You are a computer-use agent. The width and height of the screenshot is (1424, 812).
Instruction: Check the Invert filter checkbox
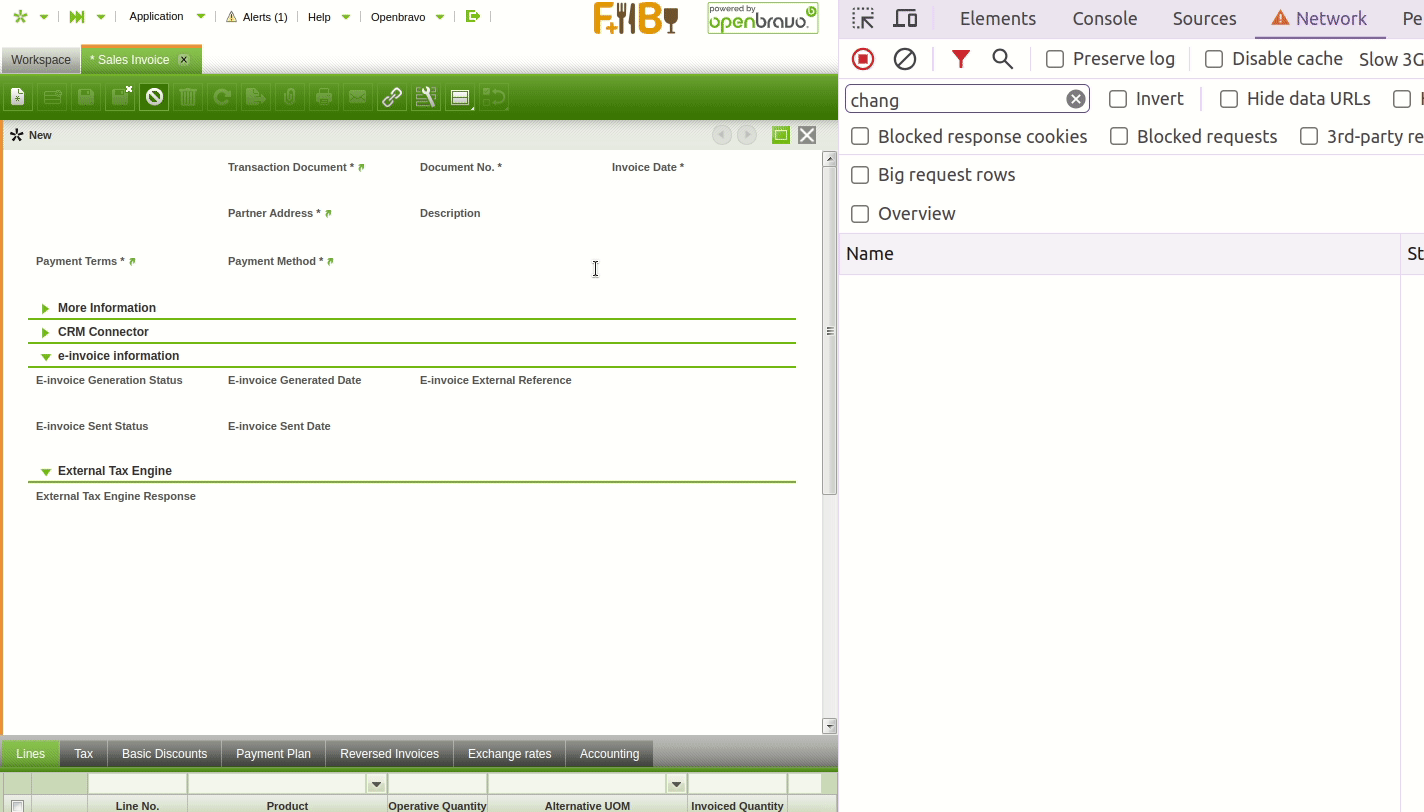tap(1118, 99)
